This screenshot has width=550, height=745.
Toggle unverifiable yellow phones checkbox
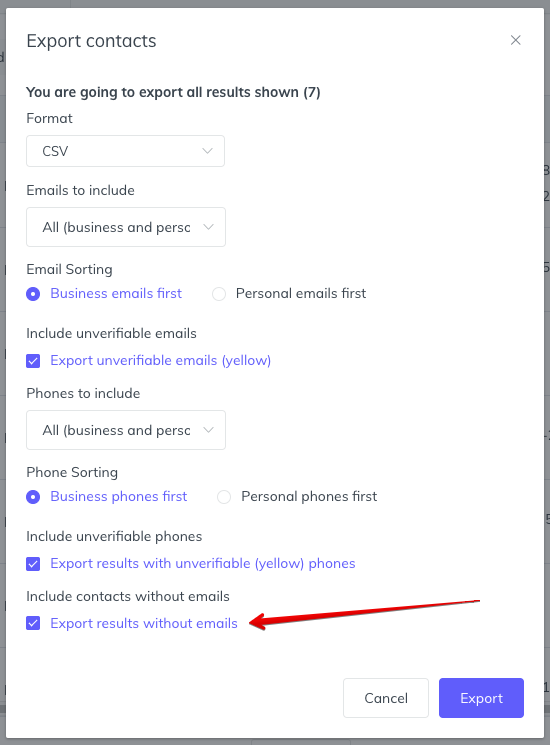33,564
